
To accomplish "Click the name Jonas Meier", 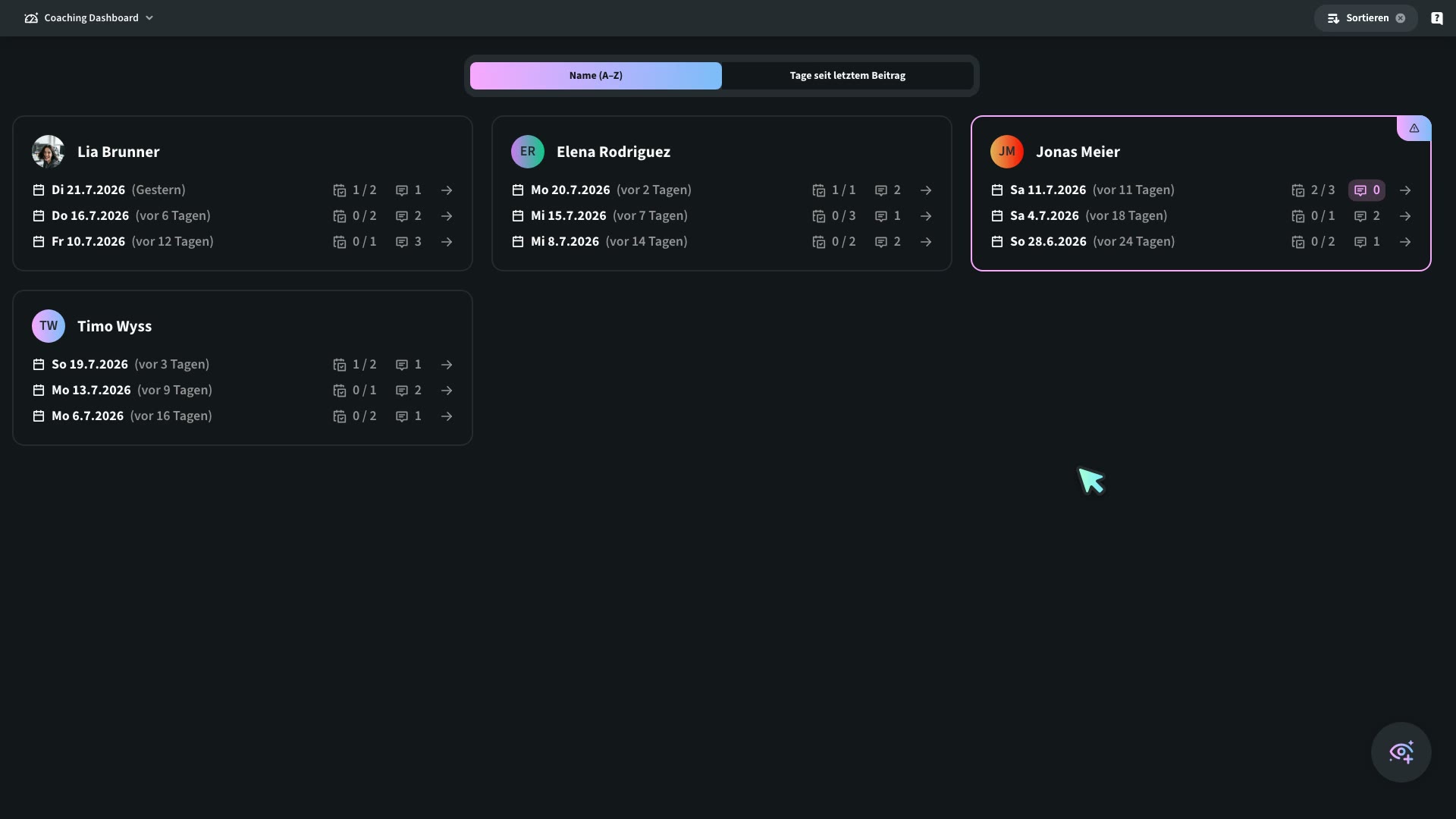I will [x=1078, y=152].
